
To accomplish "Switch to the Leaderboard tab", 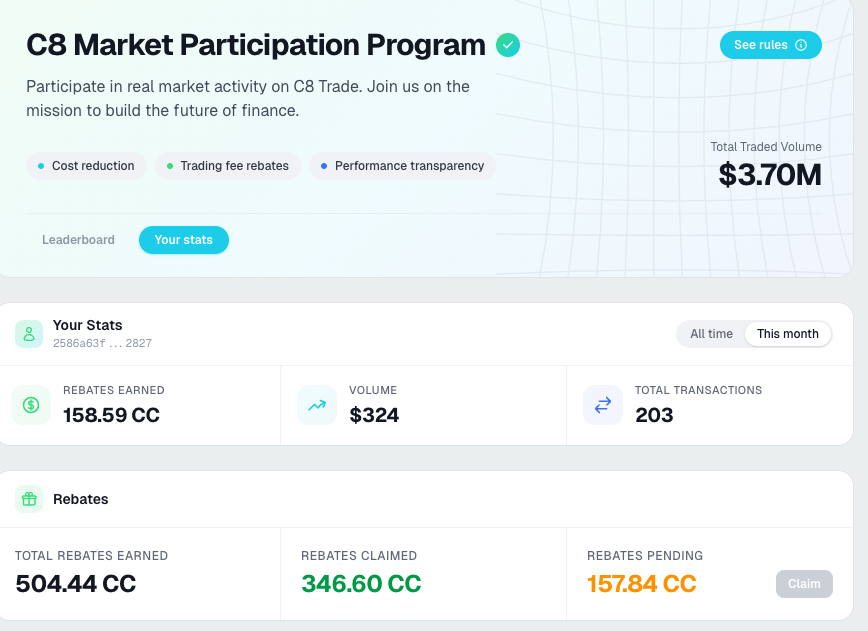I will (x=78, y=240).
